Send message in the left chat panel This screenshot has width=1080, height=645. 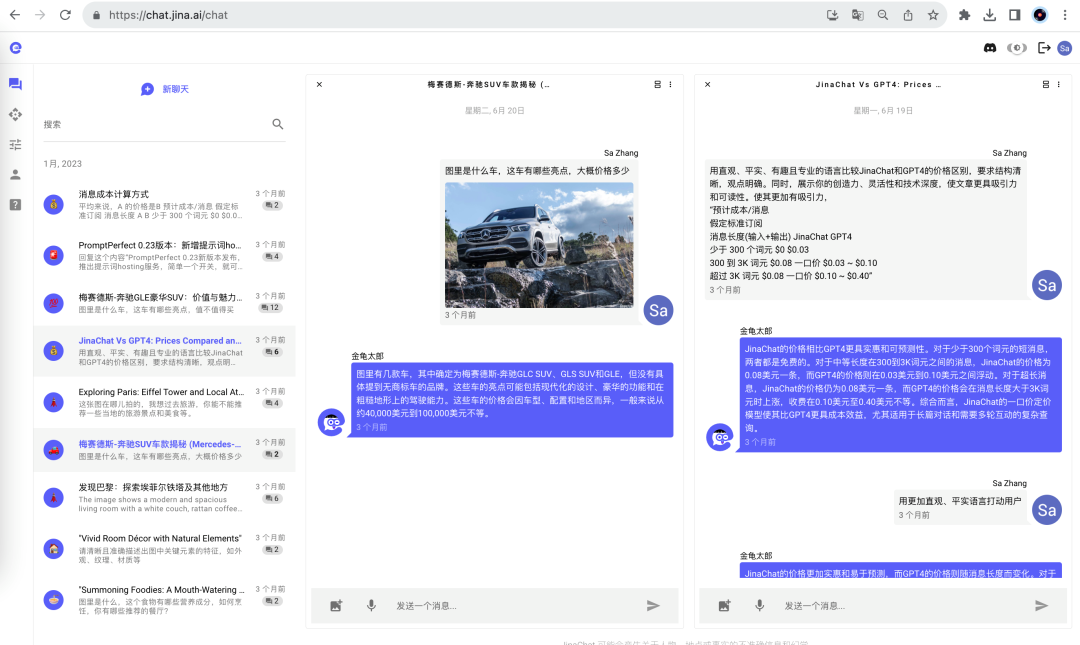pyautogui.click(x=653, y=605)
